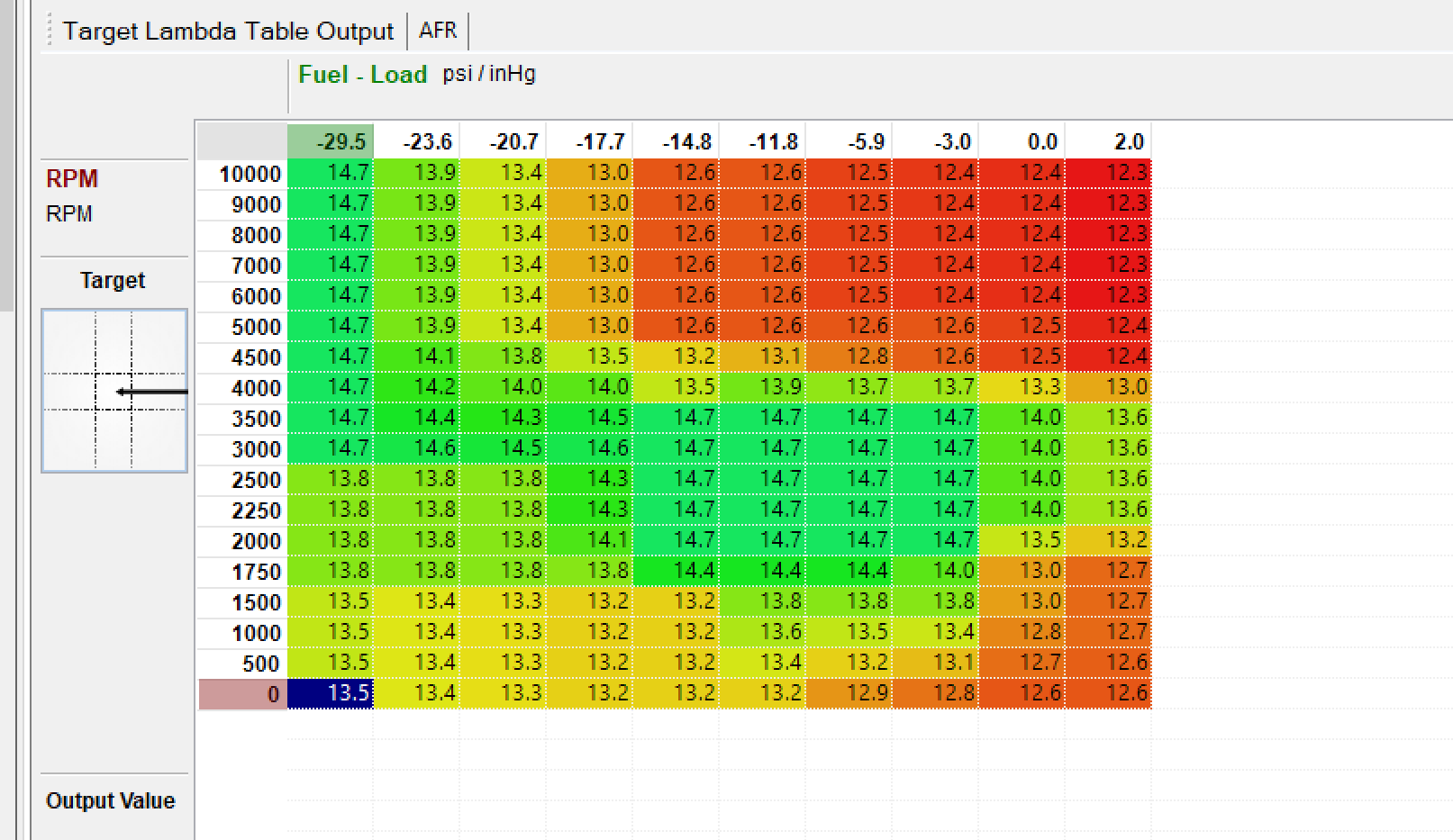Screen dimensions: 1453x840
Task: Select the 0 RPM row header
Action: point(243,694)
